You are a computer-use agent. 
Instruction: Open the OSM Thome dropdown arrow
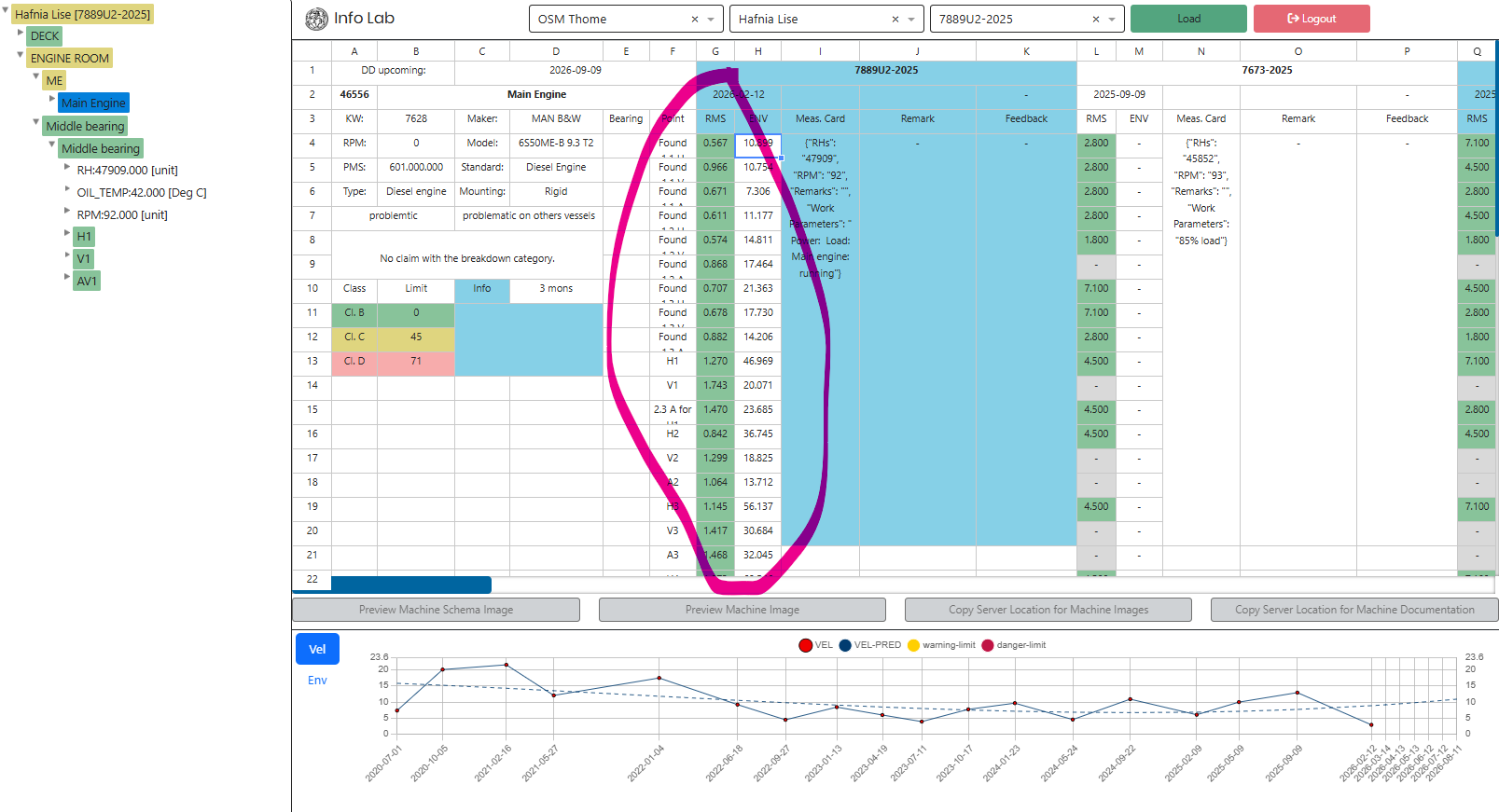[x=711, y=19]
